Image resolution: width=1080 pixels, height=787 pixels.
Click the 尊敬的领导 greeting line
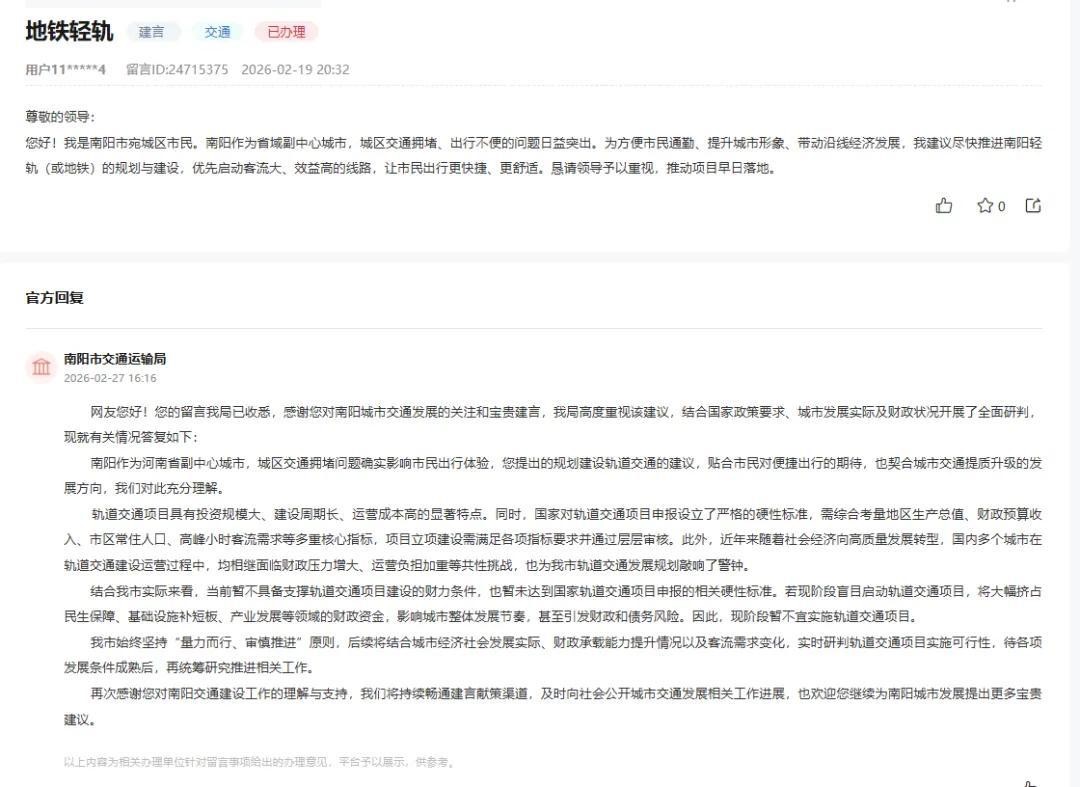pyautogui.click(x=60, y=117)
